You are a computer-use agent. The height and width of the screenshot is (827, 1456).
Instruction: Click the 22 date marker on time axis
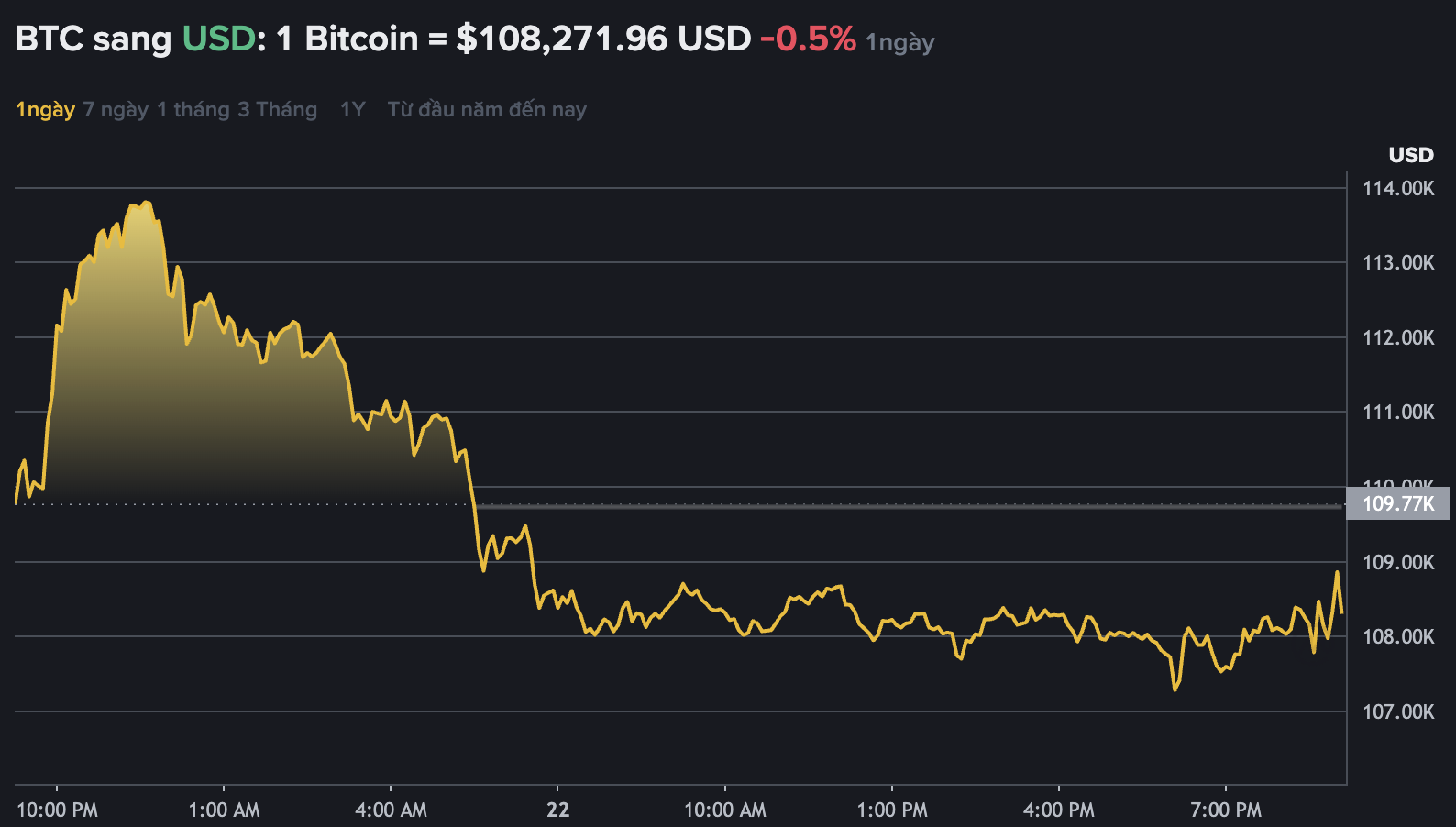pos(557,810)
